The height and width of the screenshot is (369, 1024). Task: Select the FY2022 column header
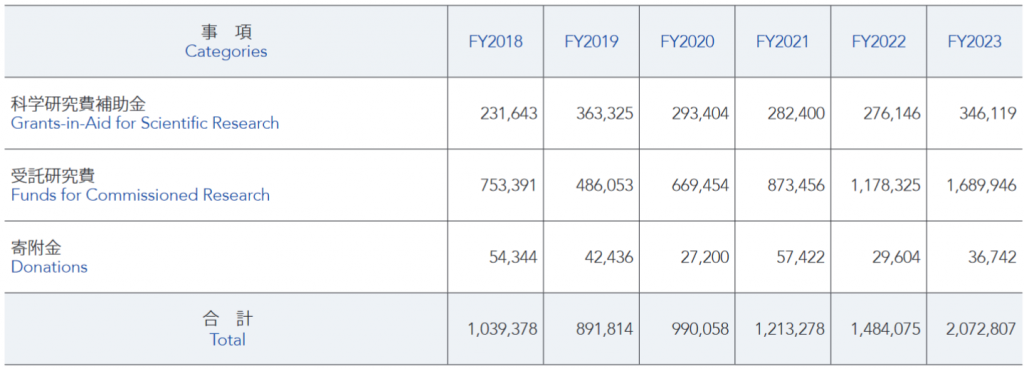[x=878, y=42]
